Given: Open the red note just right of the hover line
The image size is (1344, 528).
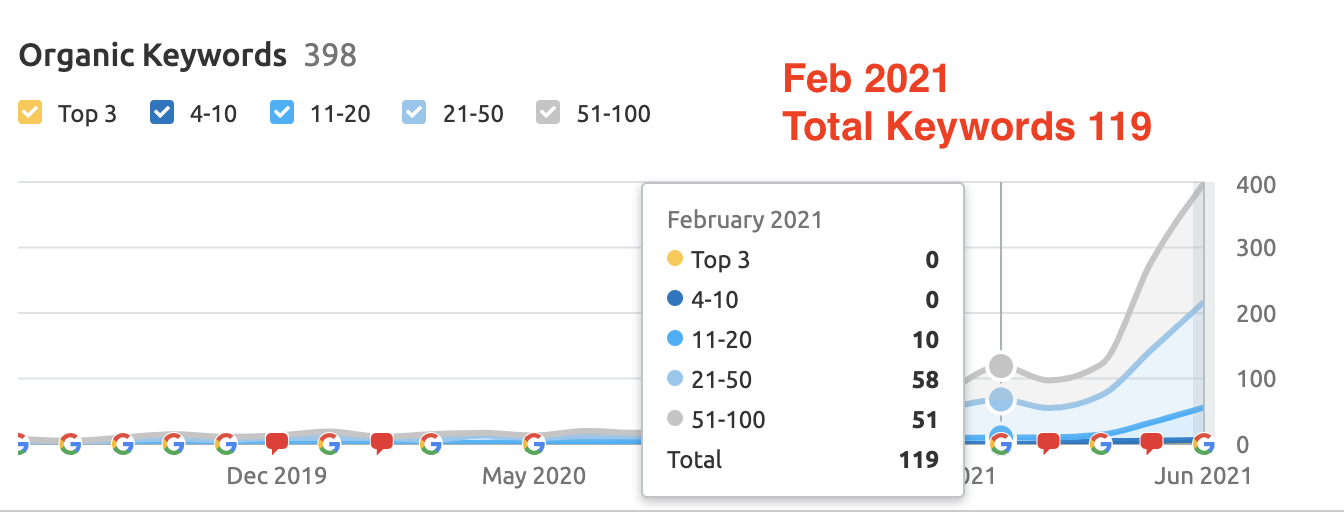Looking at the screenshot, I should (x=1048, y=442).
